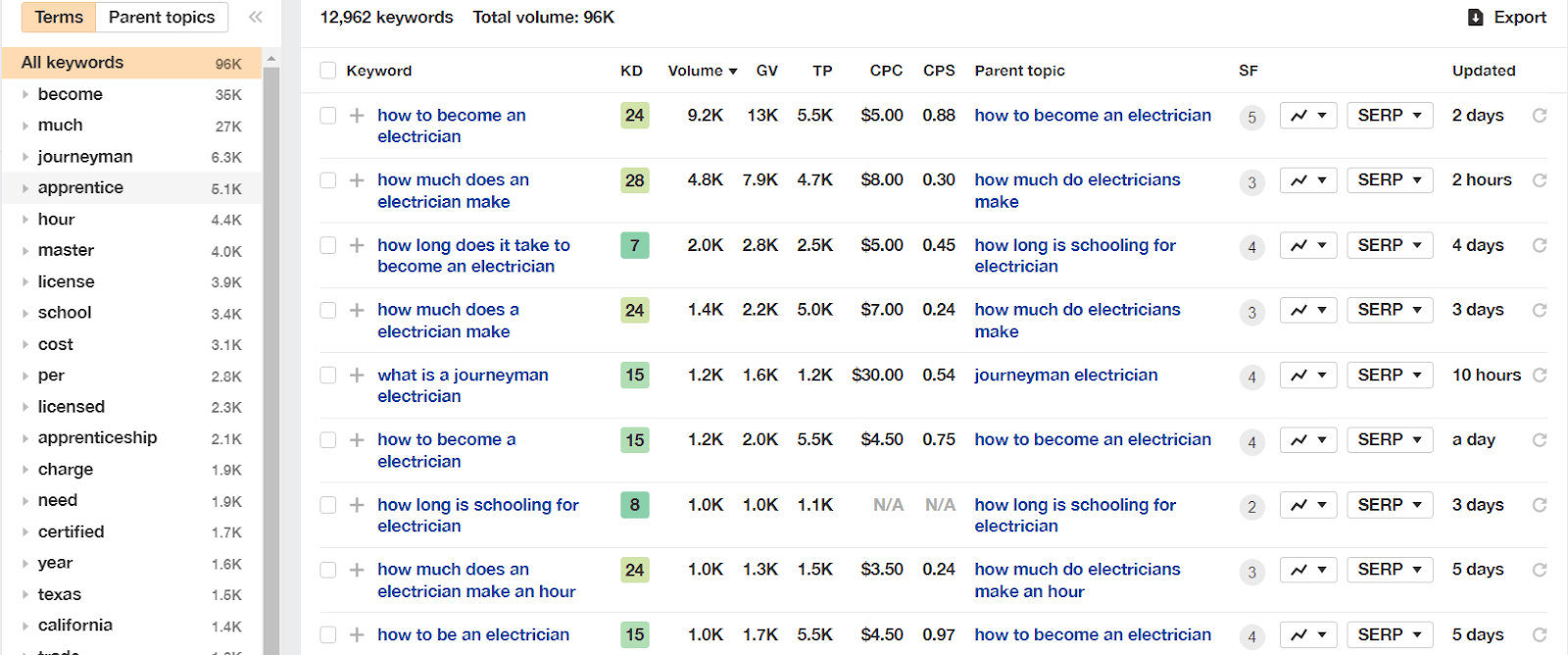Expand the 'journeyman' term group
1568x655 pixels.
point(25,157)
